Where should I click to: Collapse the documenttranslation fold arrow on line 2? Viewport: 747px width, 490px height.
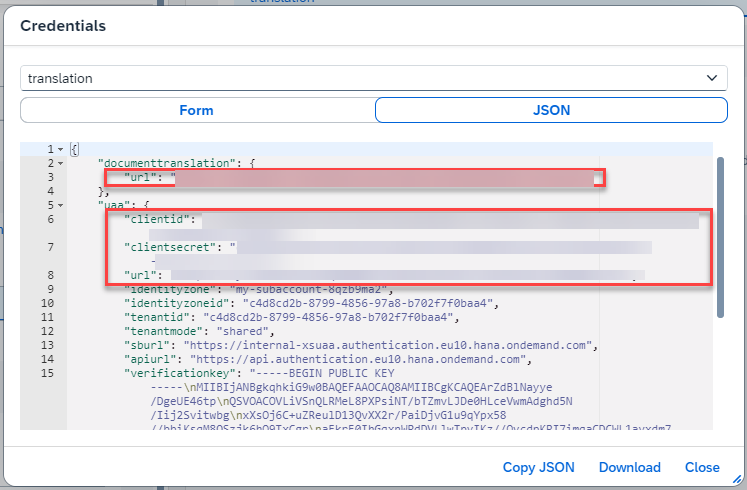pos(61,163)
